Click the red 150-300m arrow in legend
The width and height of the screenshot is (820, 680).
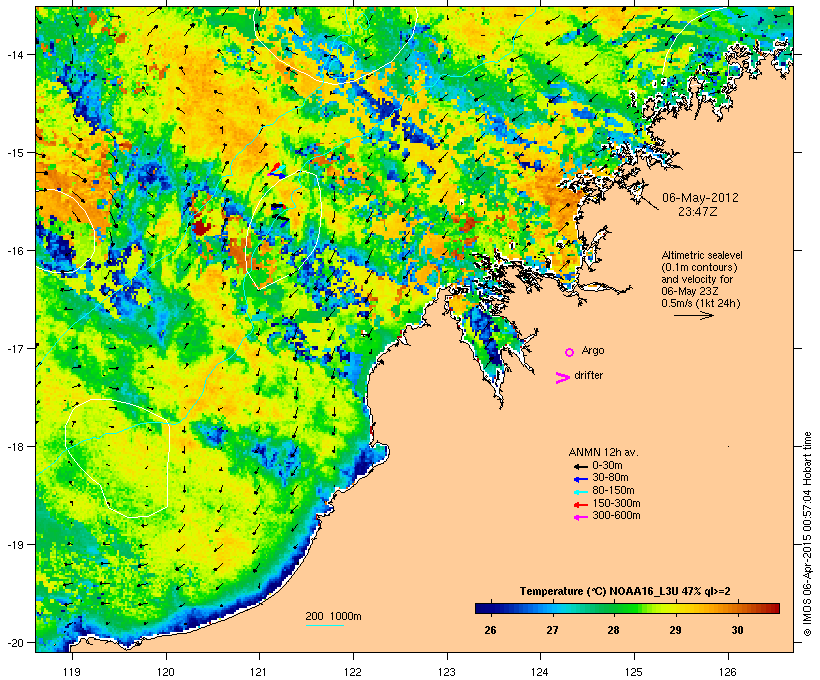click(x=581, y=505)
